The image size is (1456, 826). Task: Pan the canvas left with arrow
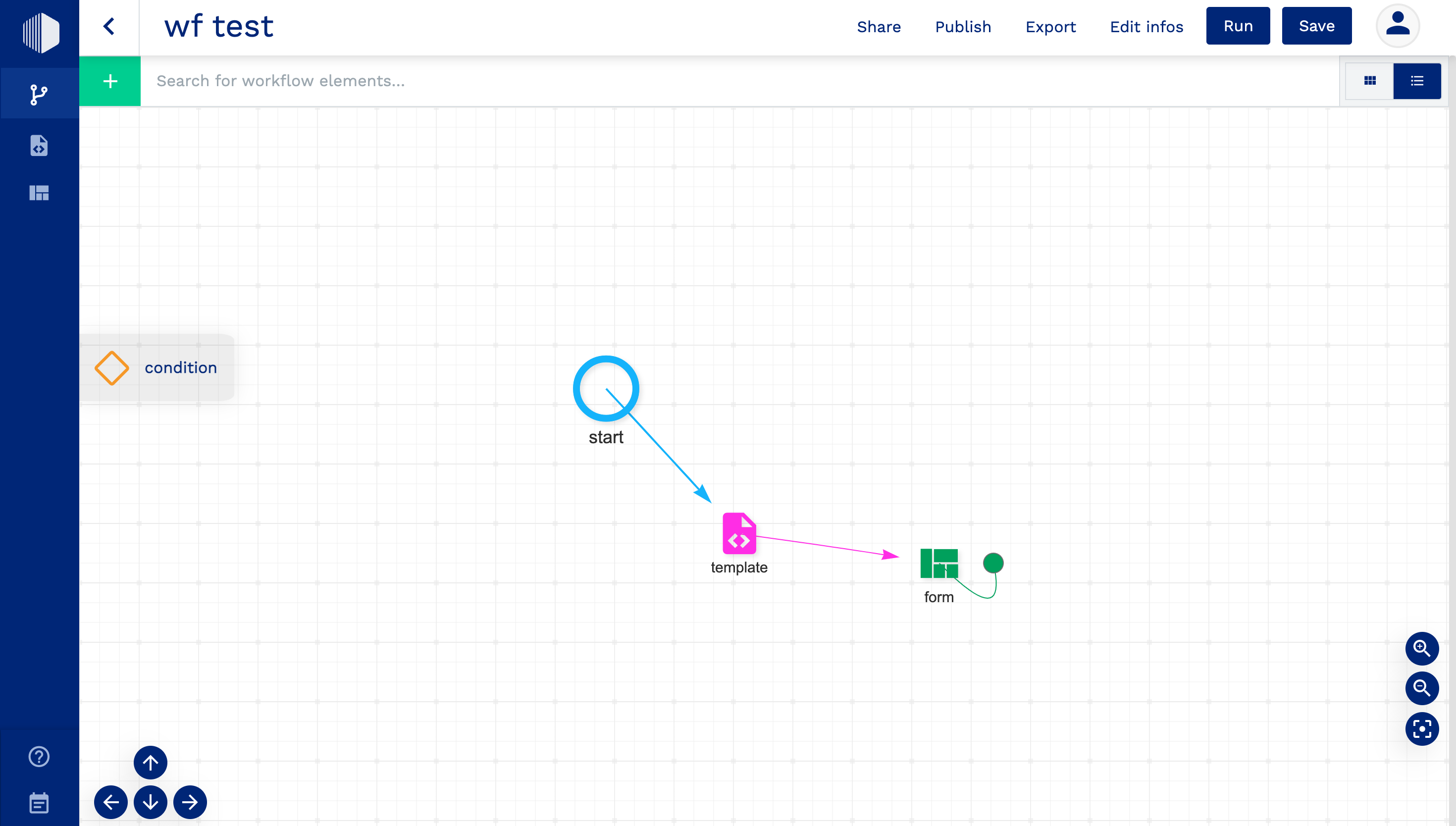[x=110, y=802]
